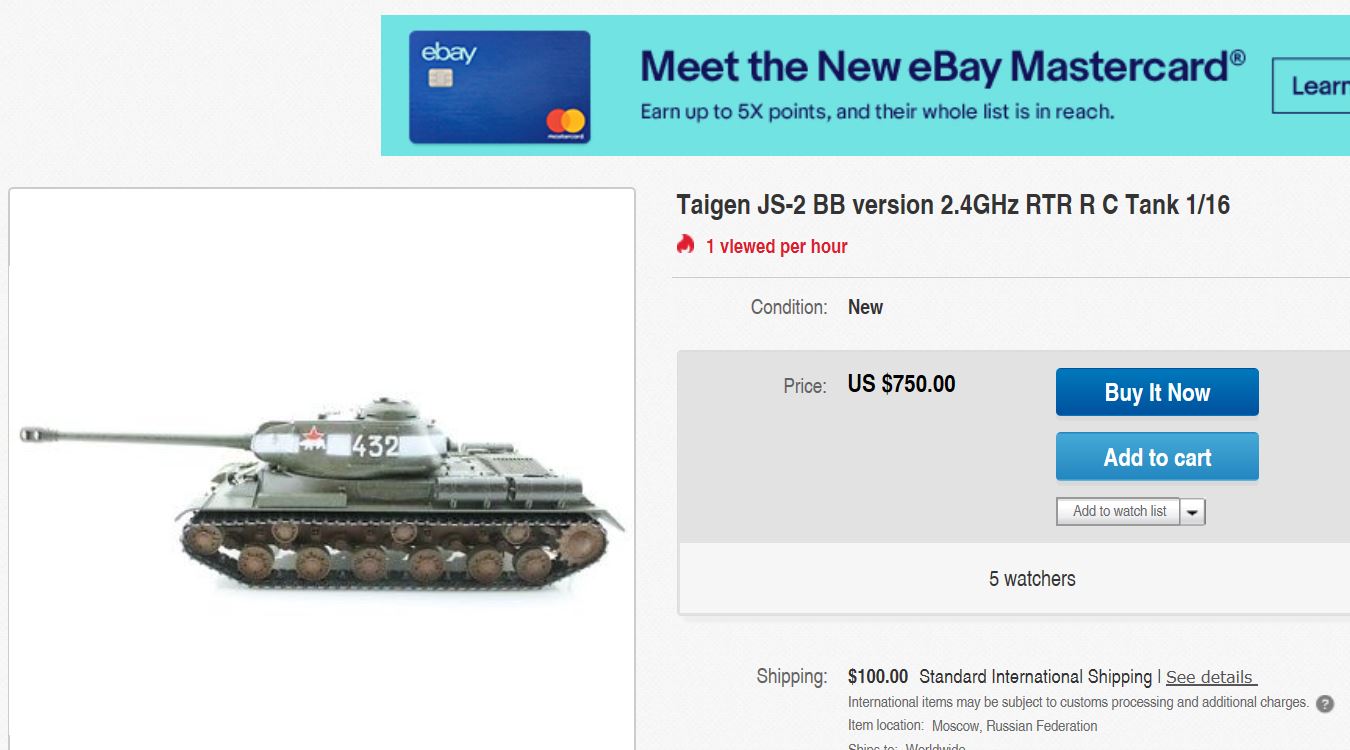This screenshot has height=750, width=1350.
Task: Click Add to watch list
Action: pyautogui.click(x=1119, y=511)
